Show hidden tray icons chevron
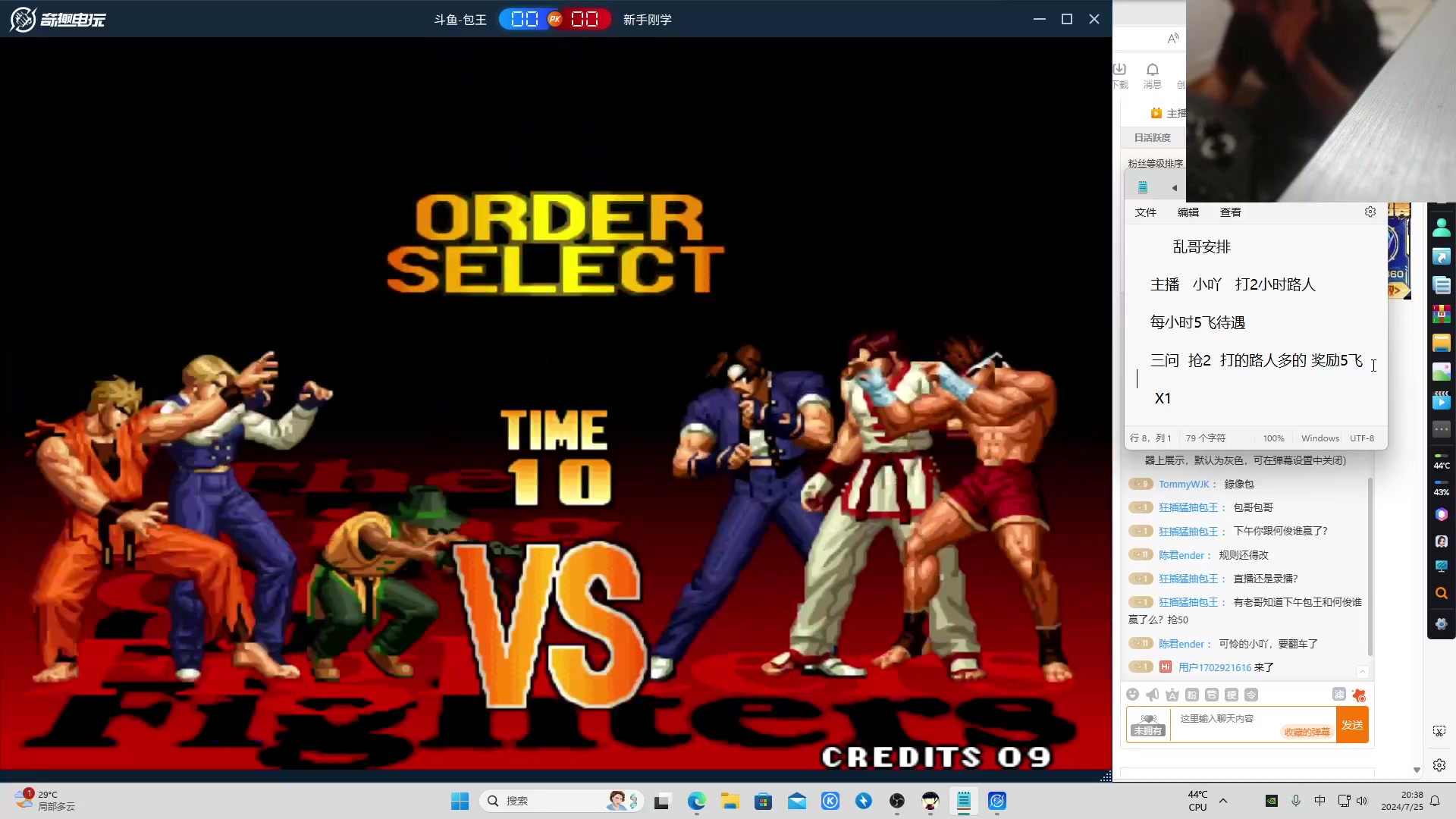The image size is (1456, 819). (x=1223, y=801)
